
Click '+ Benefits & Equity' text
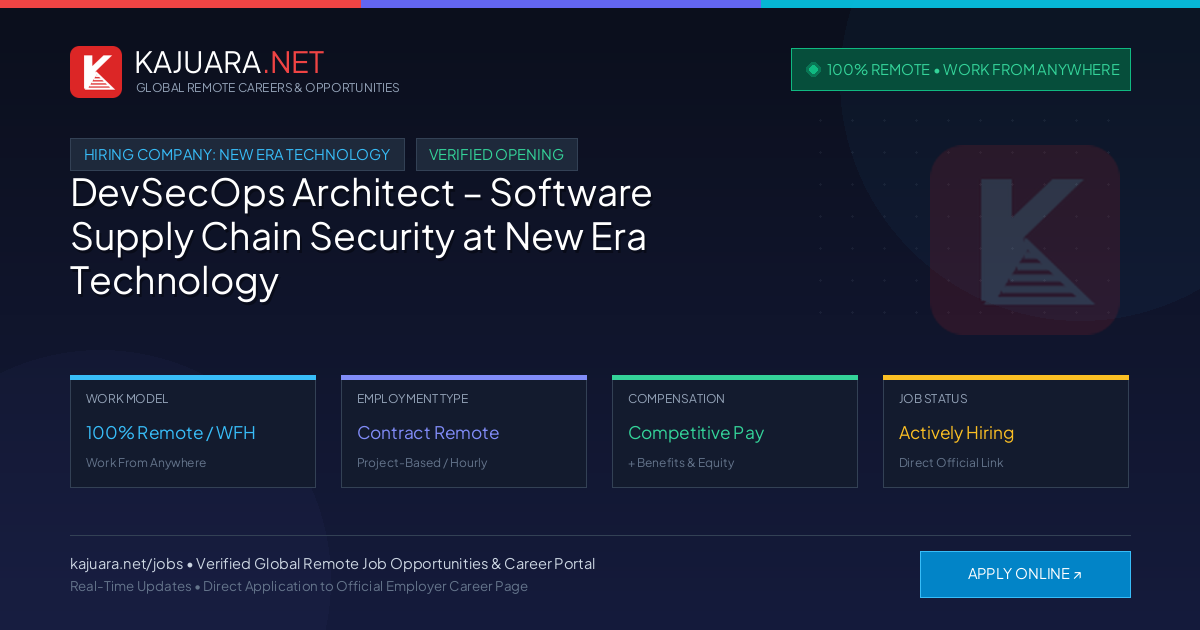(x=681, y=463)
